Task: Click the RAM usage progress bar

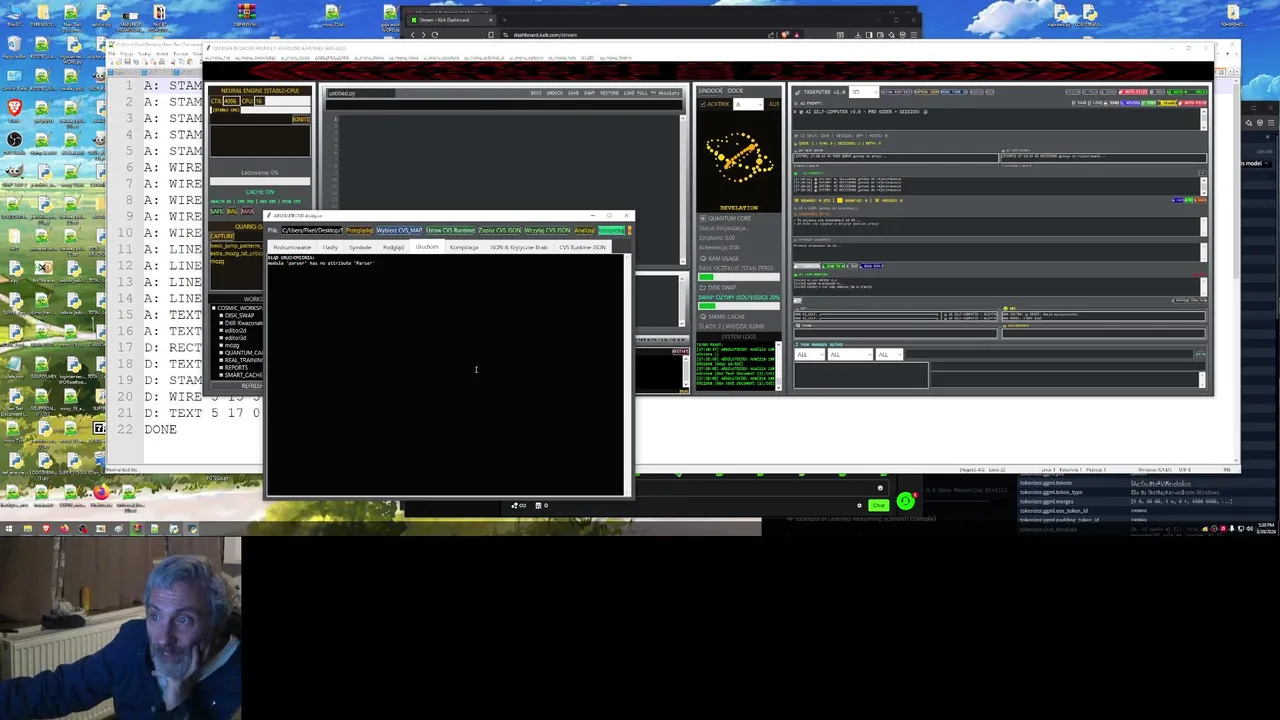Action: [739, 277]
